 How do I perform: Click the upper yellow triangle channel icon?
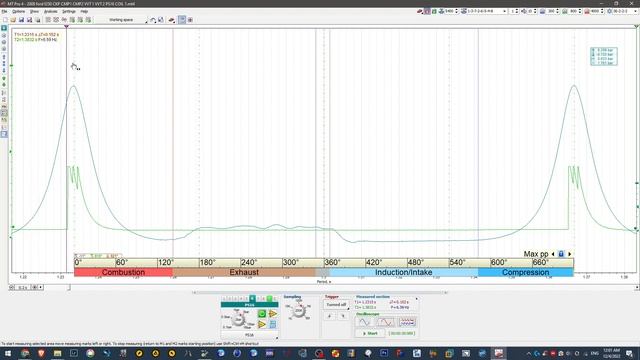pyautogui.click(x=273, y=313)
